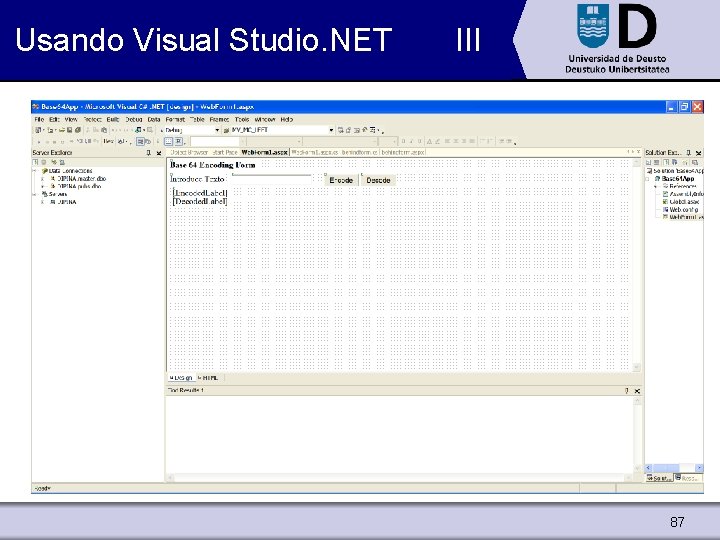Toggle Bold in the formatting toolbar
Screen dimensions: 720x540
(x=403, y=141)
